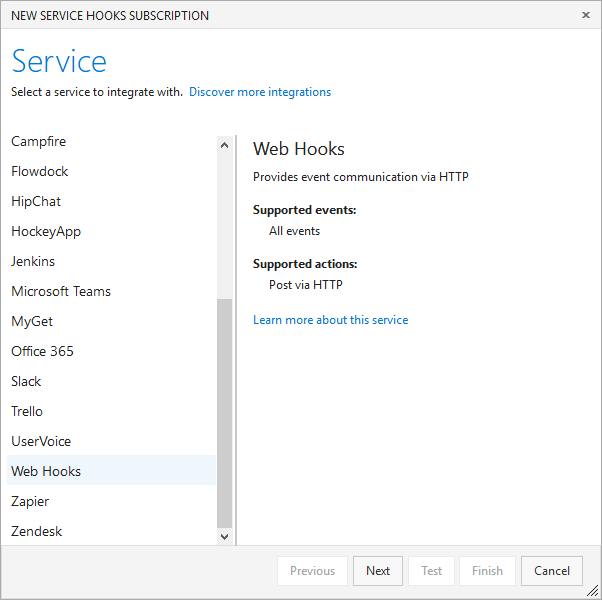Screen dimensions: 602x600
Task: Open Learn more about this service link
Action: click(330, 320)
